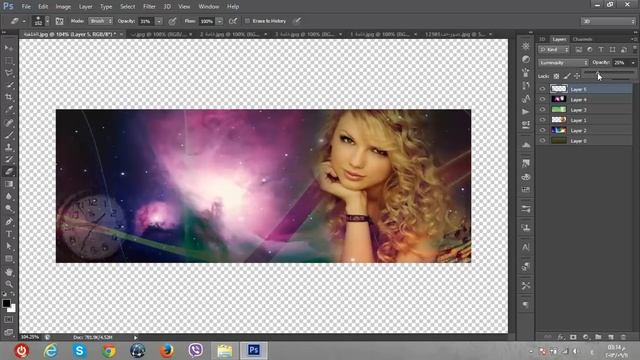The width and height of the screenshot is (640, 360).
Task: Select the Lasso tool
Action: point(9,73)
